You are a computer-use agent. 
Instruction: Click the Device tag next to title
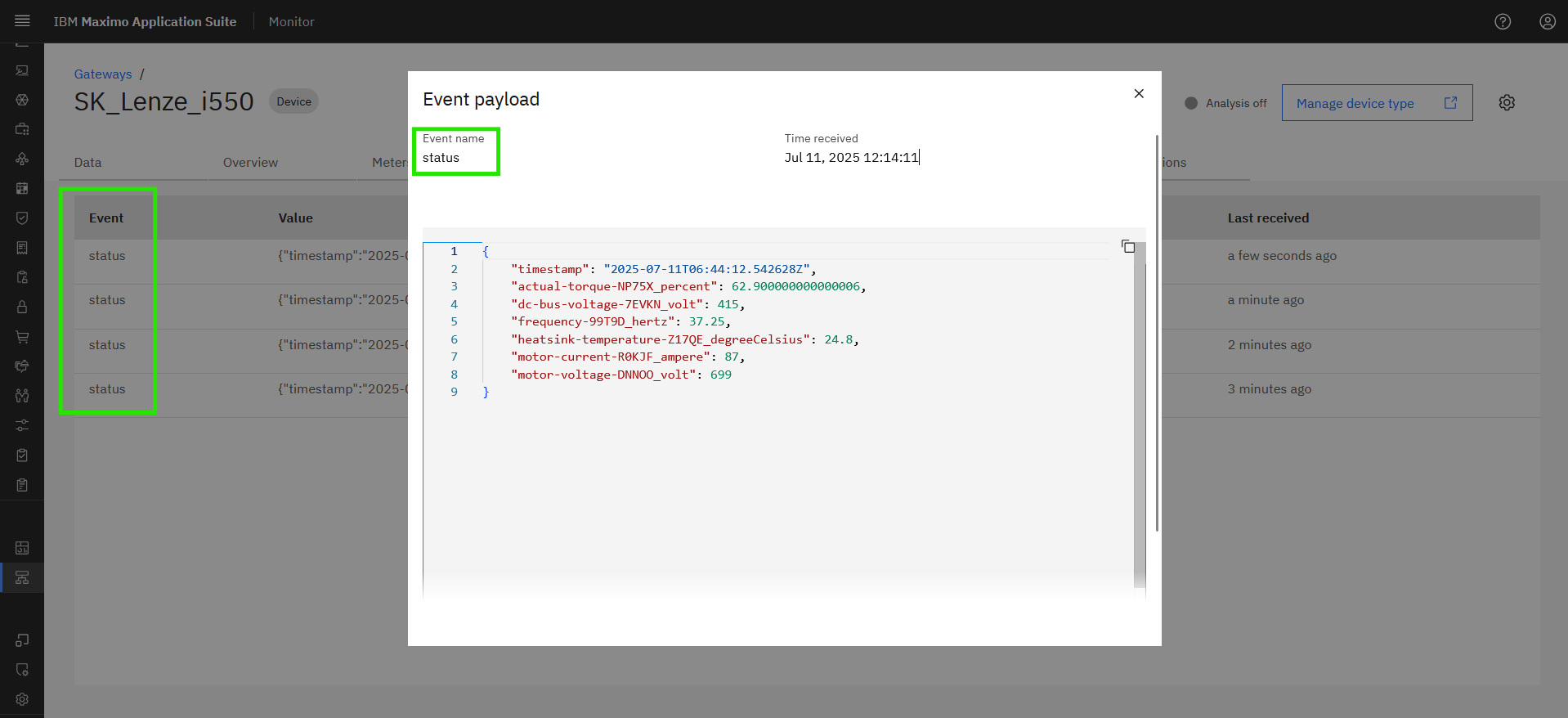[293, 101]
